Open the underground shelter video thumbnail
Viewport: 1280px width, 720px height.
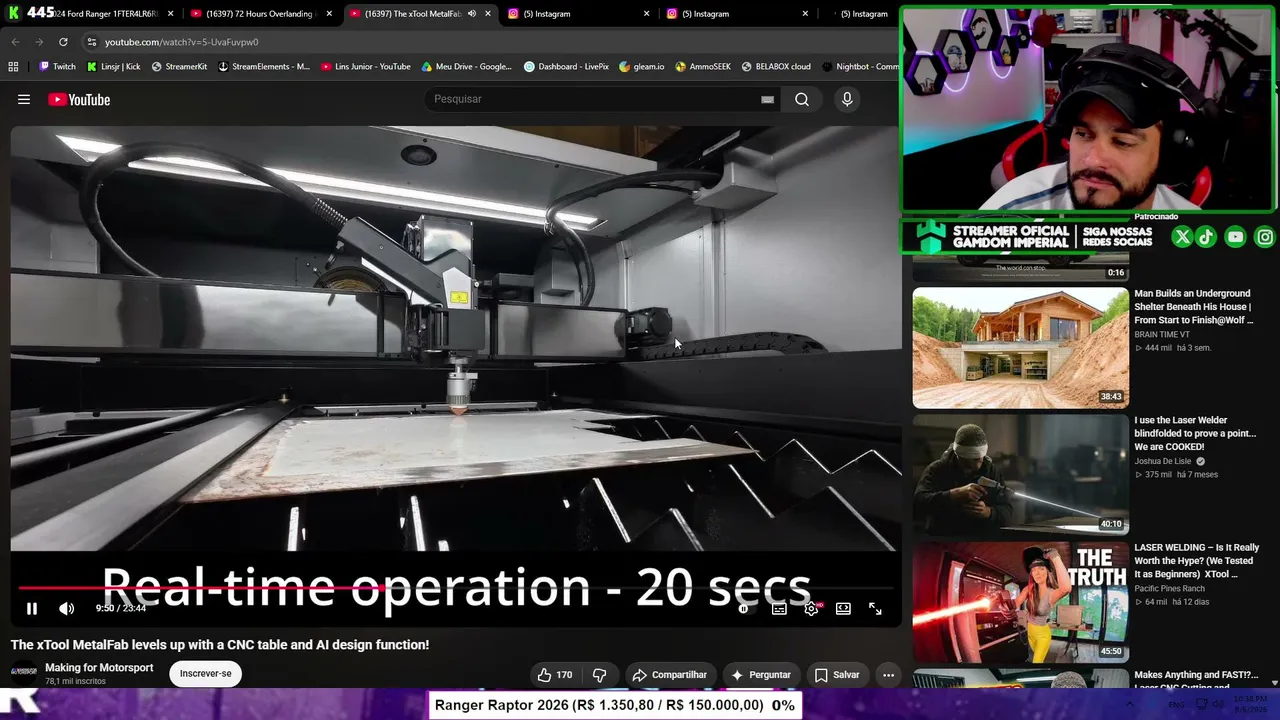[x=1020, y=348]
